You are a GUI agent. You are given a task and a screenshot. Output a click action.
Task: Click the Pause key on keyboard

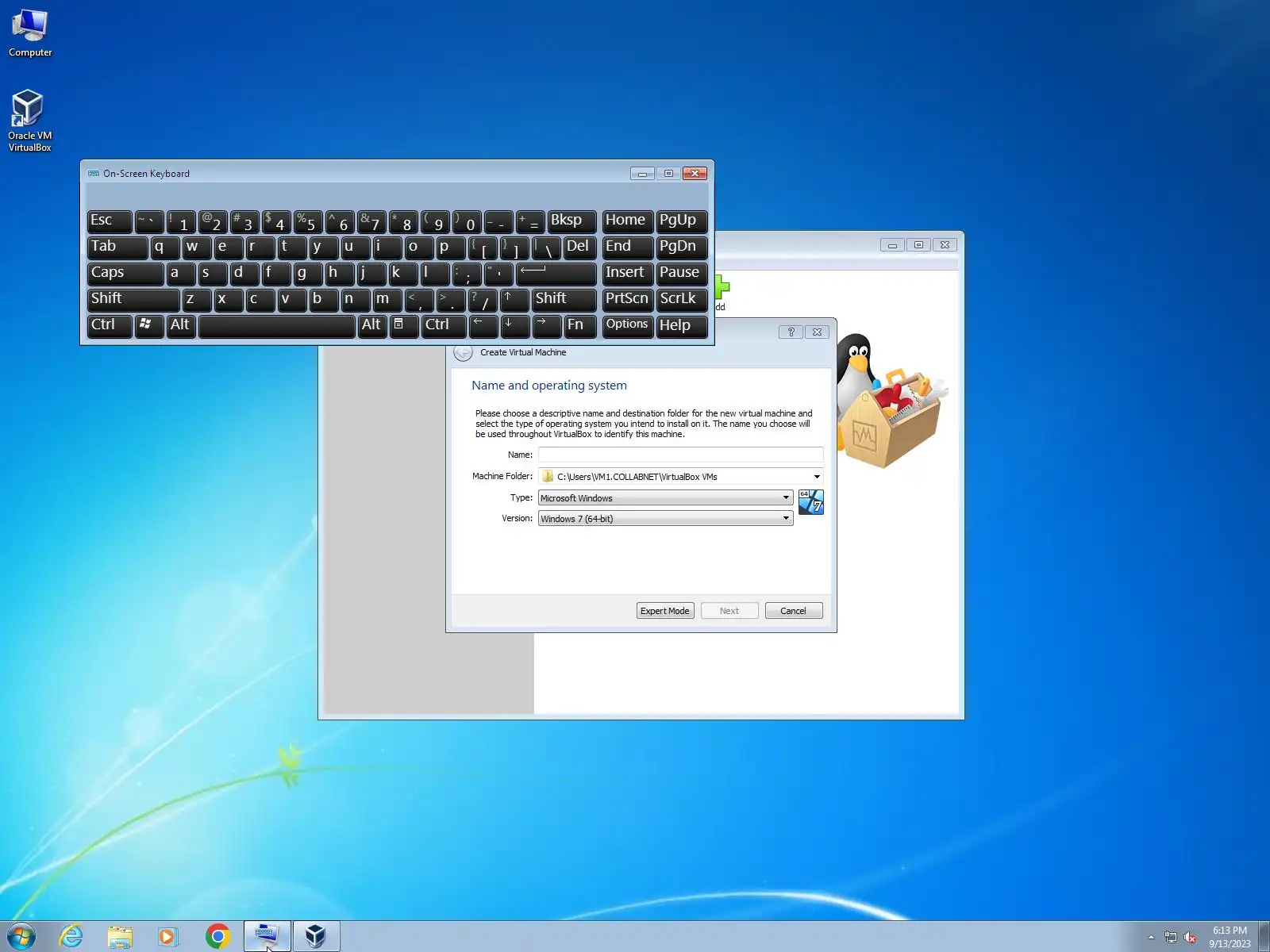(x=682, y=273)
